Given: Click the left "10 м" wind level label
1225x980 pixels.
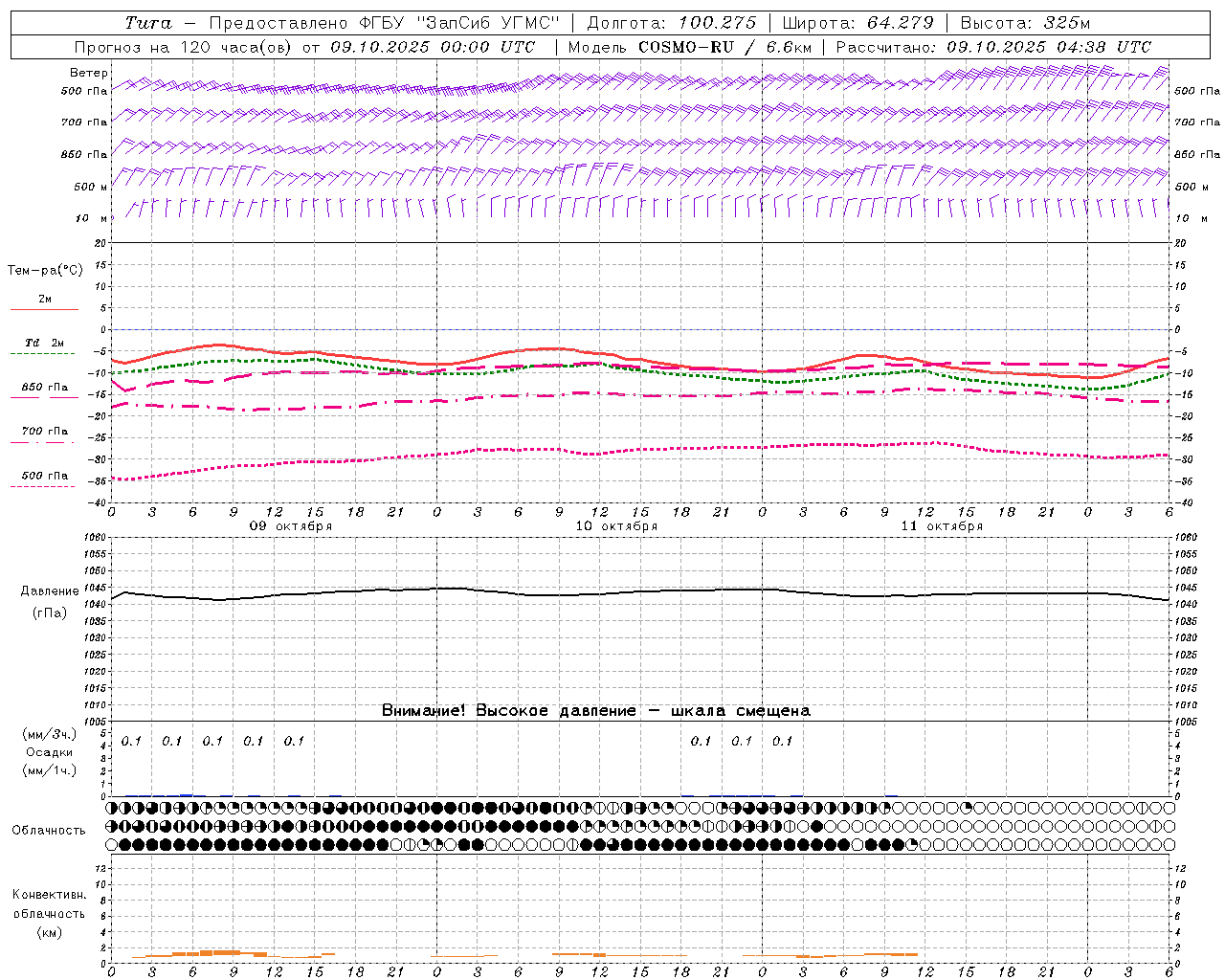Looking at the screenshot, I should click(91, 218).
